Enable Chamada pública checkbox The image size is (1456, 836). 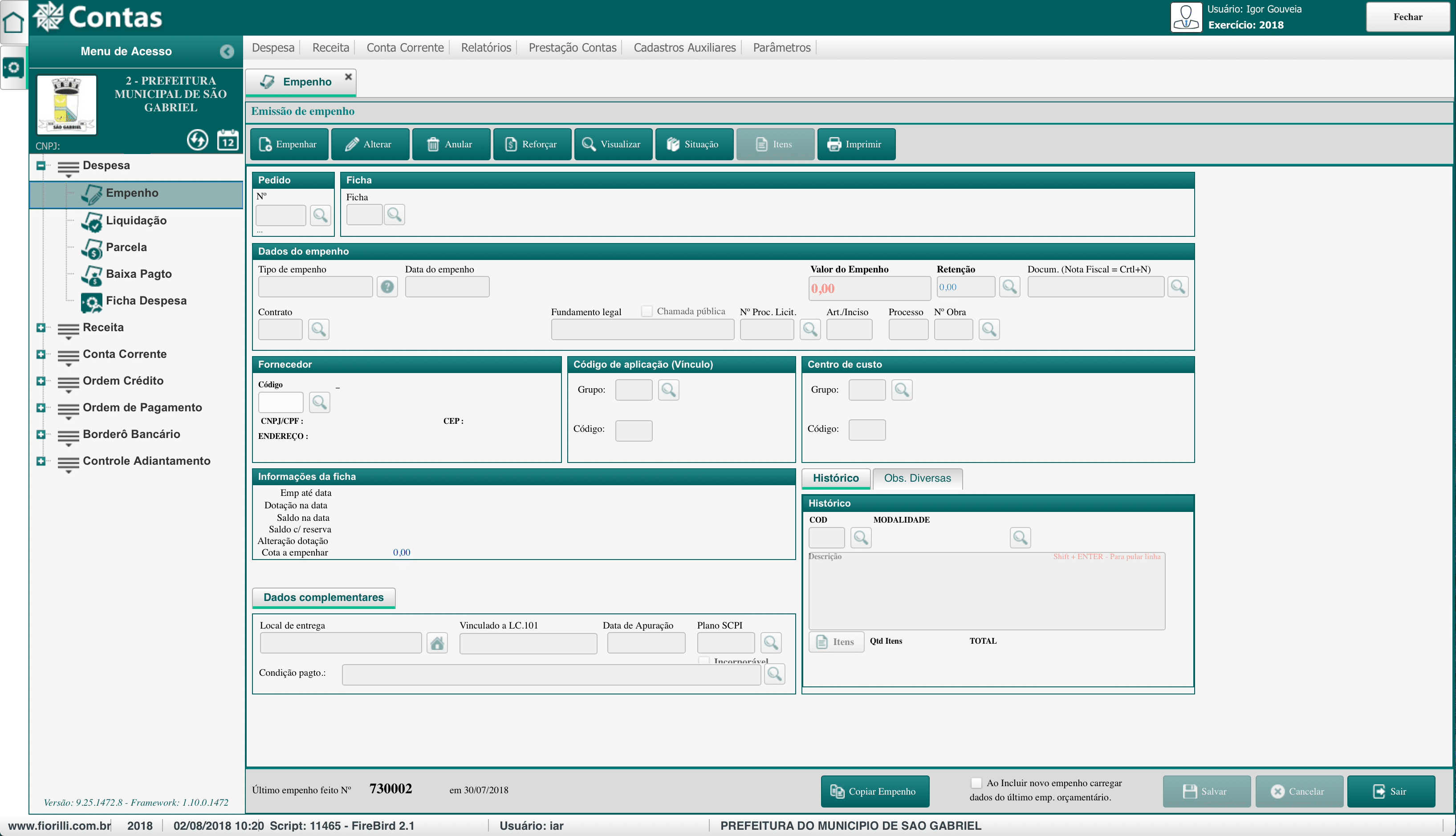click(x=647, y=311)
